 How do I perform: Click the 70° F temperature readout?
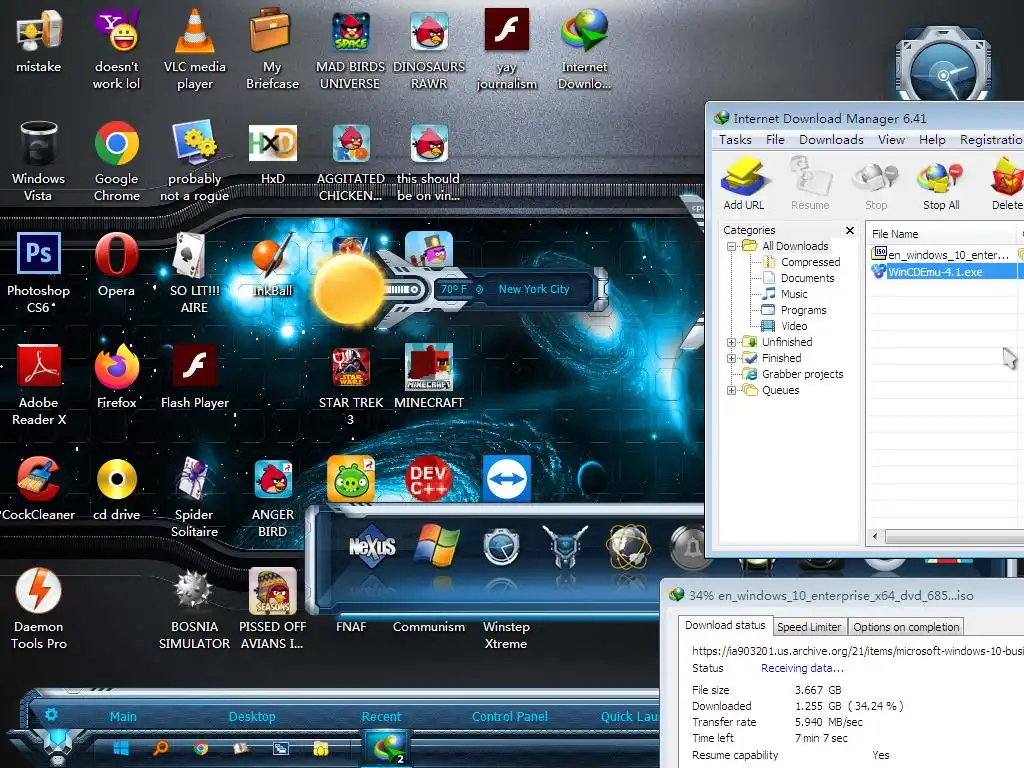pyautogui.click(x=454, y=289)
